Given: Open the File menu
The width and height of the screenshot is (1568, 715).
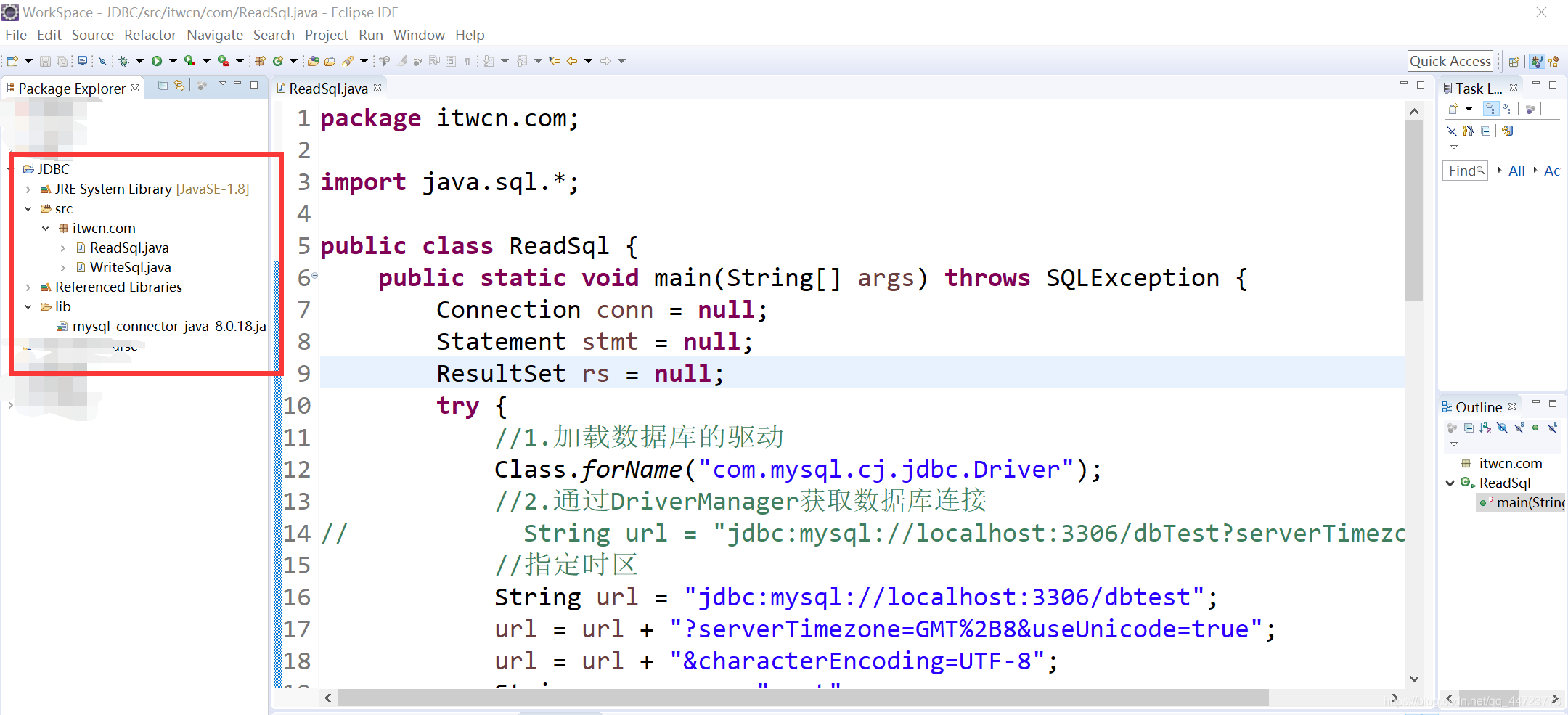Looking at the screenshot, I should tap(15, 35).
